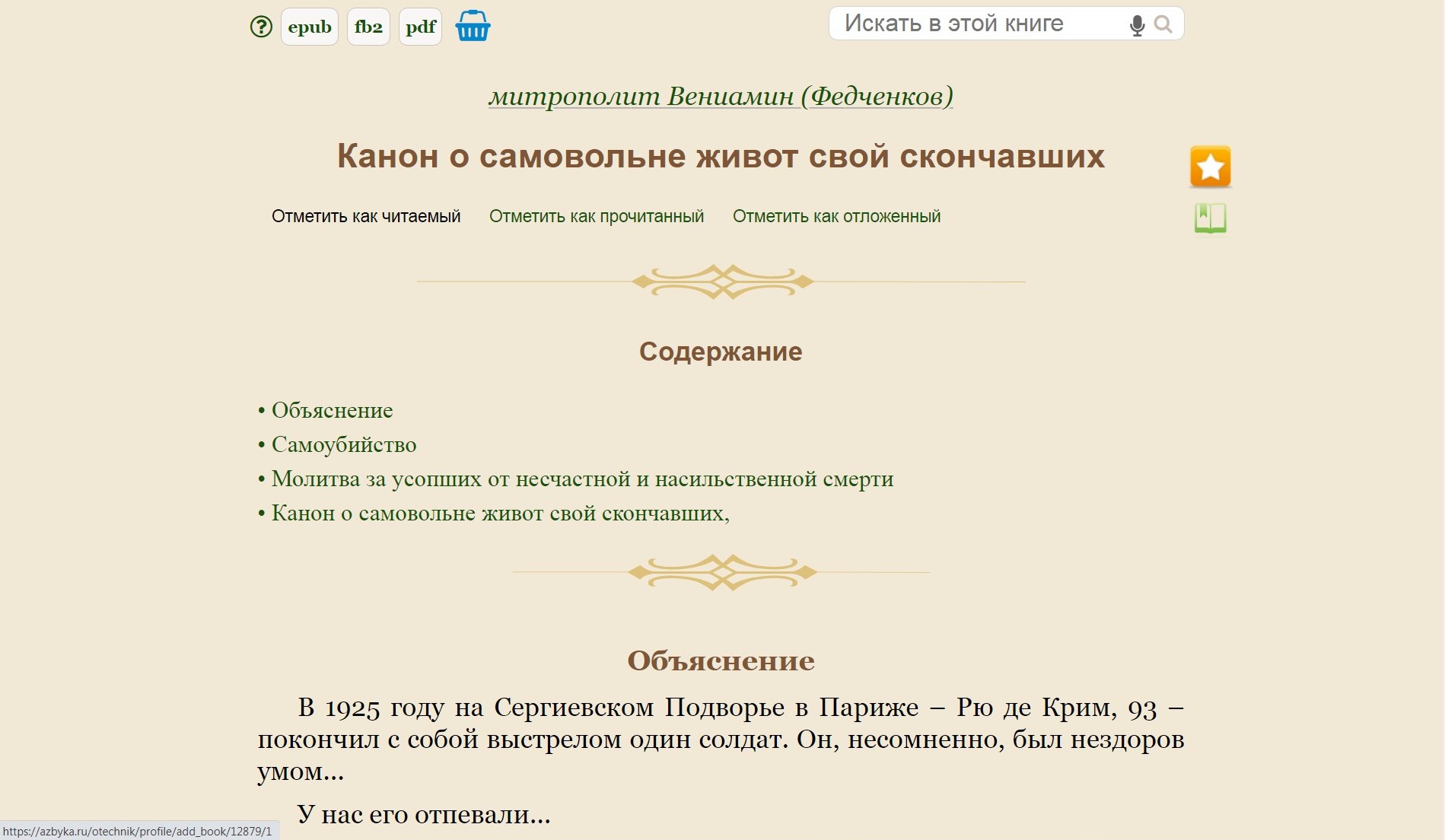Select 'Отметить как читаемый'
The image size is (1445, 840).
coord(366,217)
